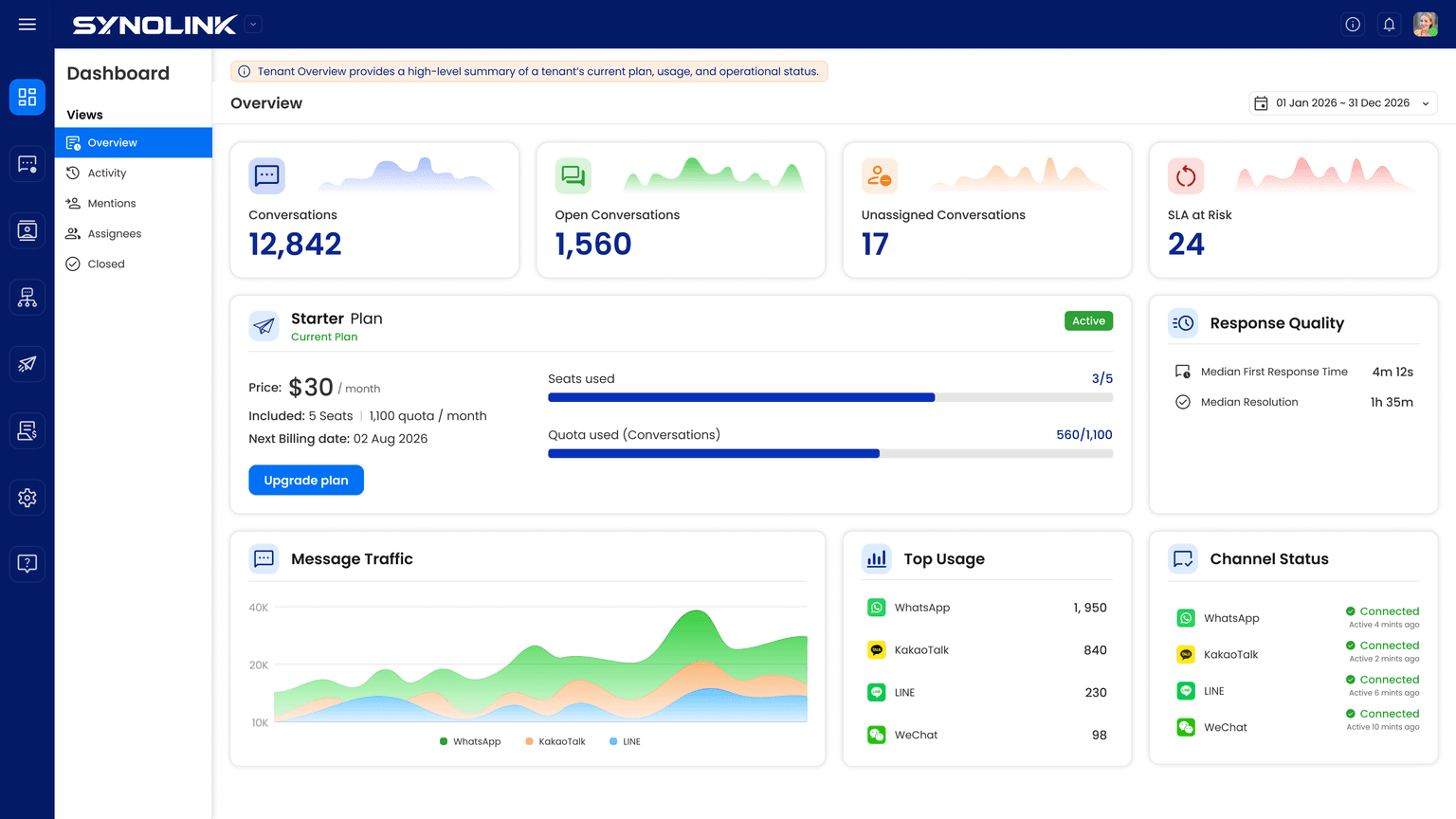The image size is (1456, 819).
Task: Switch to the Closed view
Action: [x=134, y=264]
